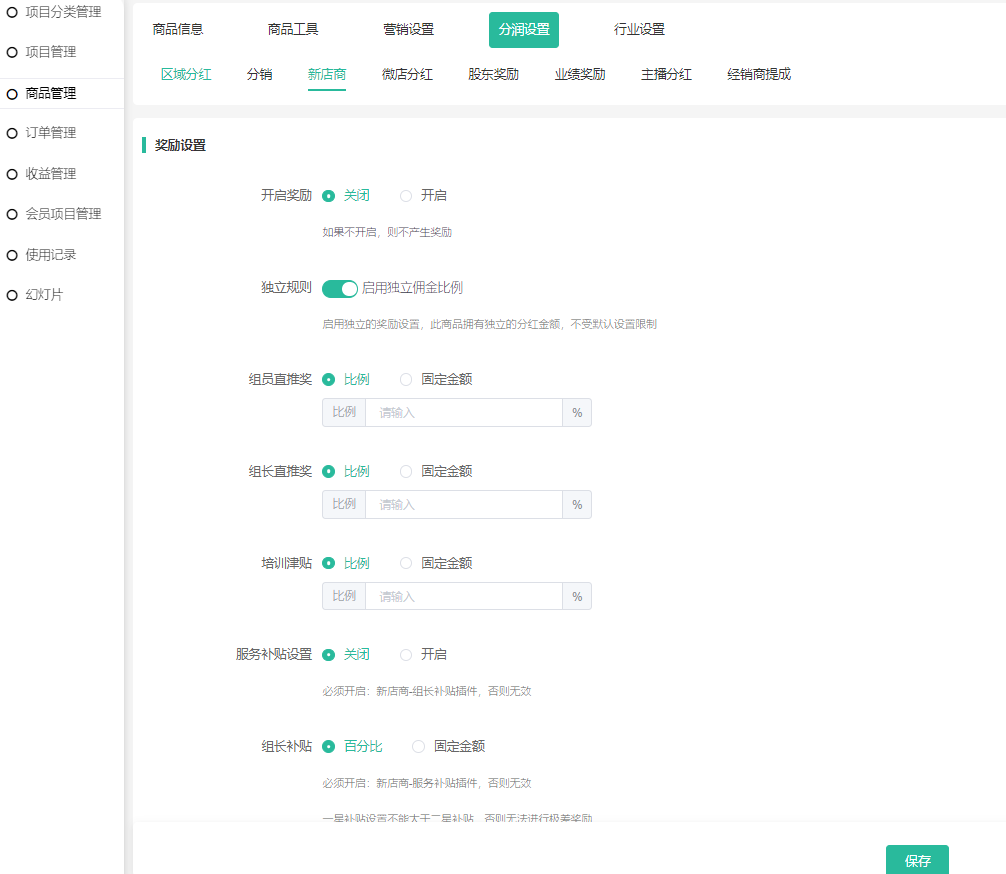
Task: Select 幻灯片 sidebar entry
Action: 44,295
